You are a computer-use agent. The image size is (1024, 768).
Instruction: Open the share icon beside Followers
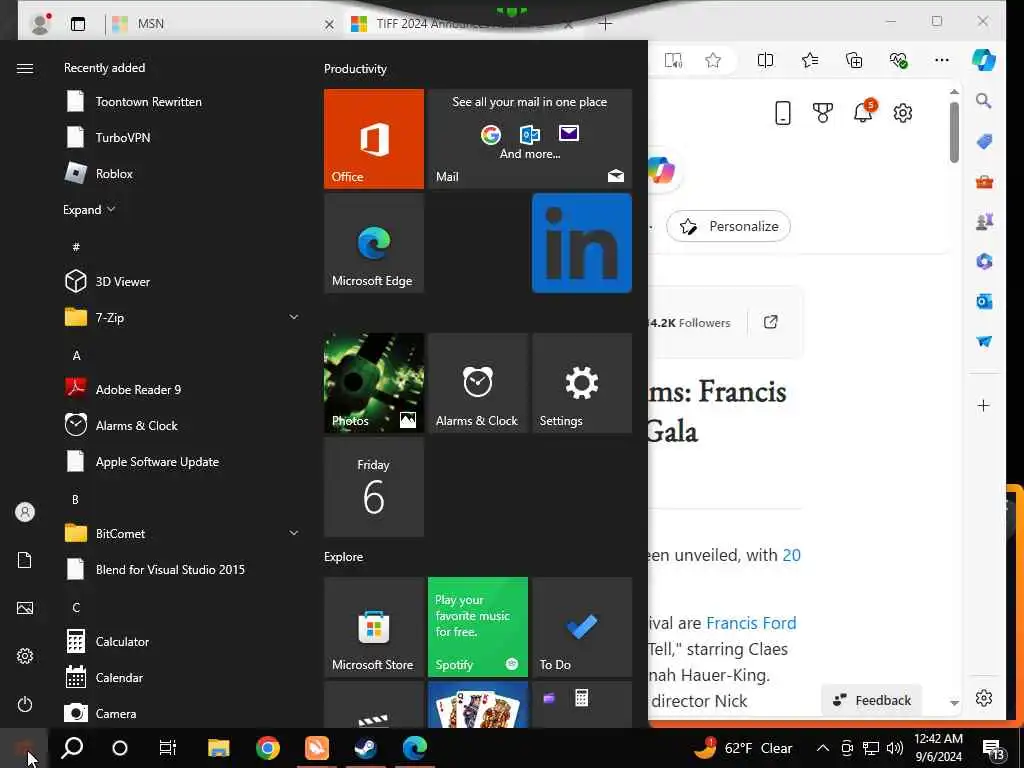pos(771,322)
